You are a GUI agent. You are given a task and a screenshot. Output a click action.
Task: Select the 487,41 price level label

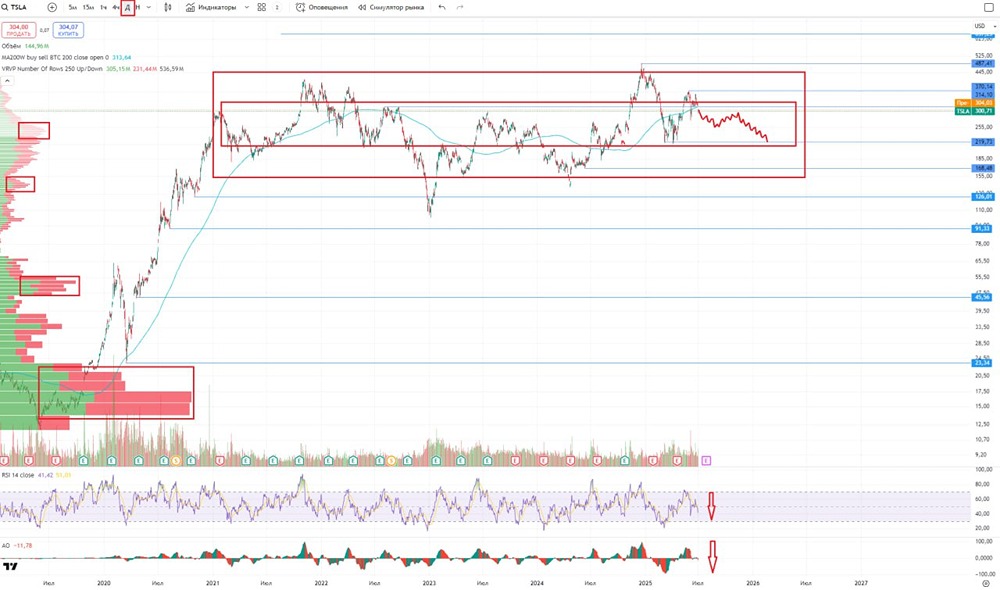[x=983, y=64]
